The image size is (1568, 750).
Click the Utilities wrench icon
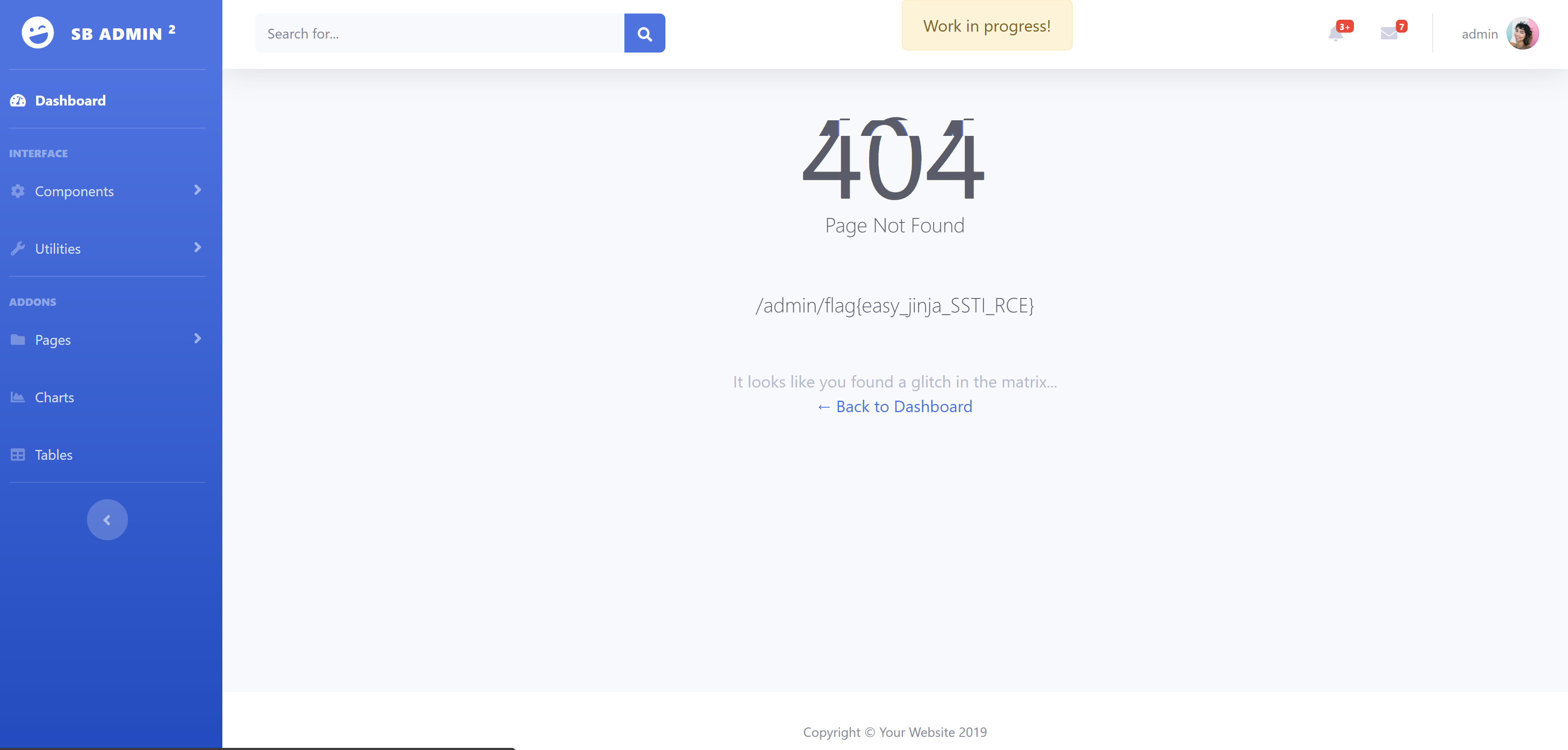(x=18, y=249)
